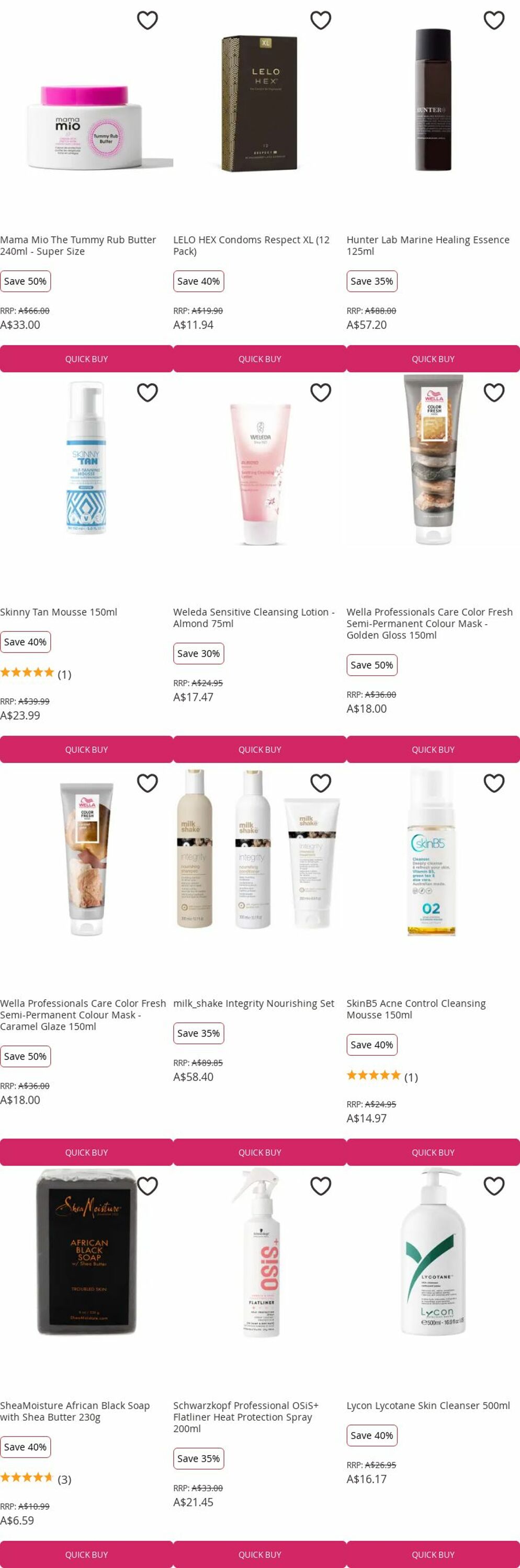This screenshot has width=520, height=1568.
Task: Quick buy the Mama Mio Tummy Rub Butter
Action: point(86,359)
